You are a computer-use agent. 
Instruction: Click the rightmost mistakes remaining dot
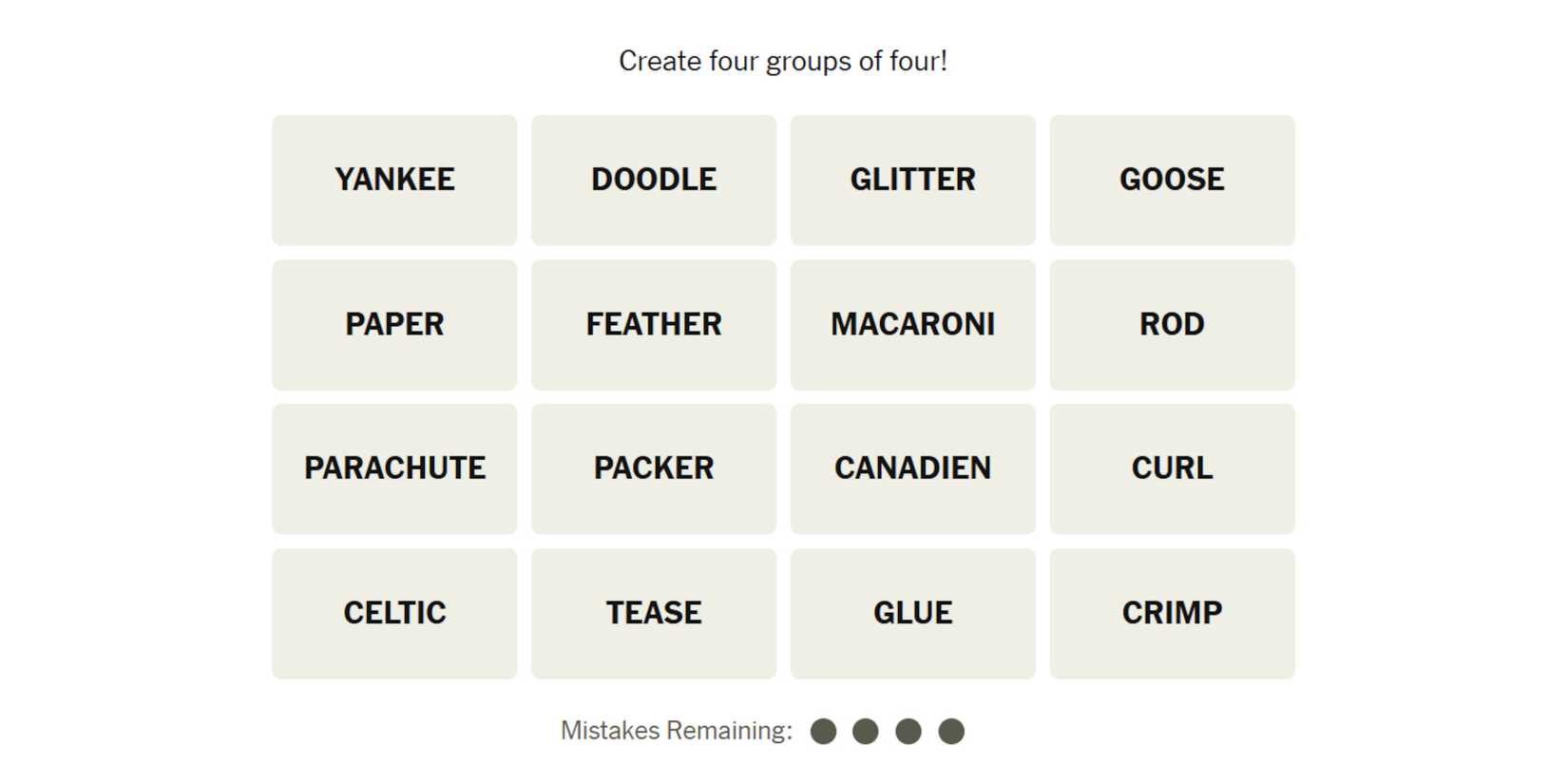click(x=951, y=731)
